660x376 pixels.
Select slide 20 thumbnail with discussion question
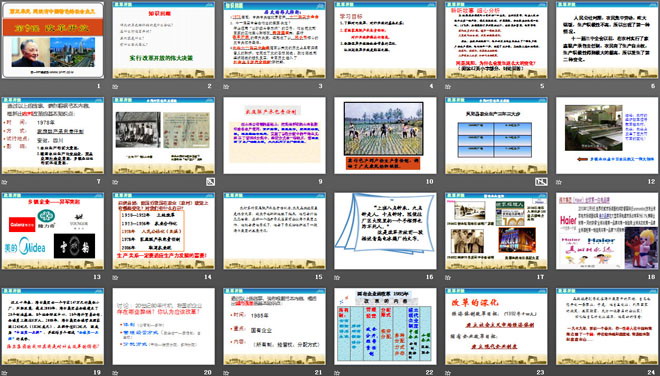(163, 326)
